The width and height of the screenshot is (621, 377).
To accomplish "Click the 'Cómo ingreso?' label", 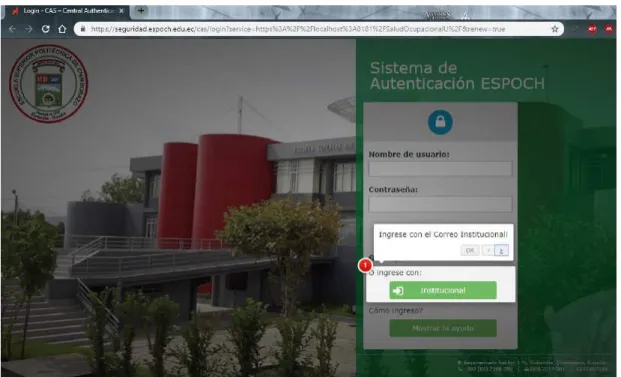I will coord(396,310).
